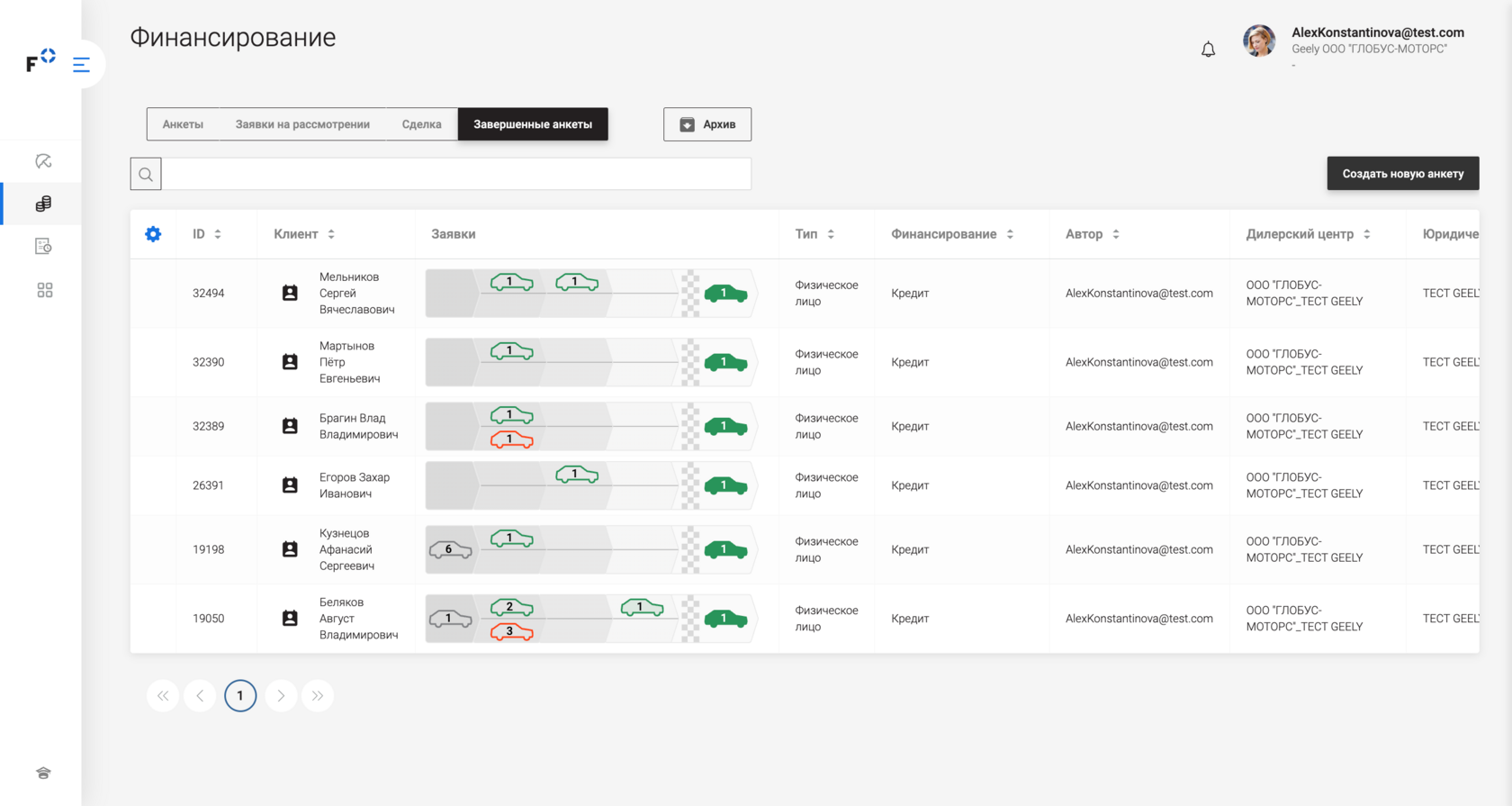The image size is (1512, 806).
Task: Switch to Заявки на рассмотрении tab
Action: (302, 124)
